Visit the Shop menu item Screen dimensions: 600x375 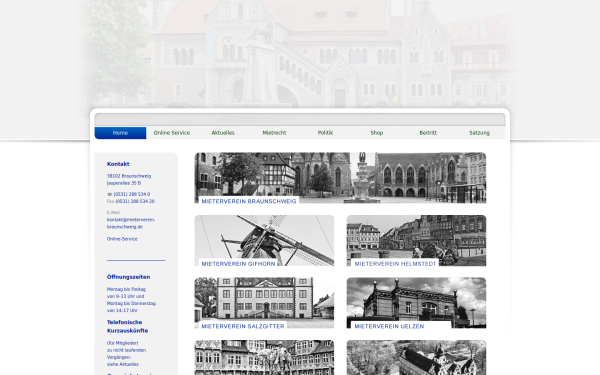tap(377, 133)
